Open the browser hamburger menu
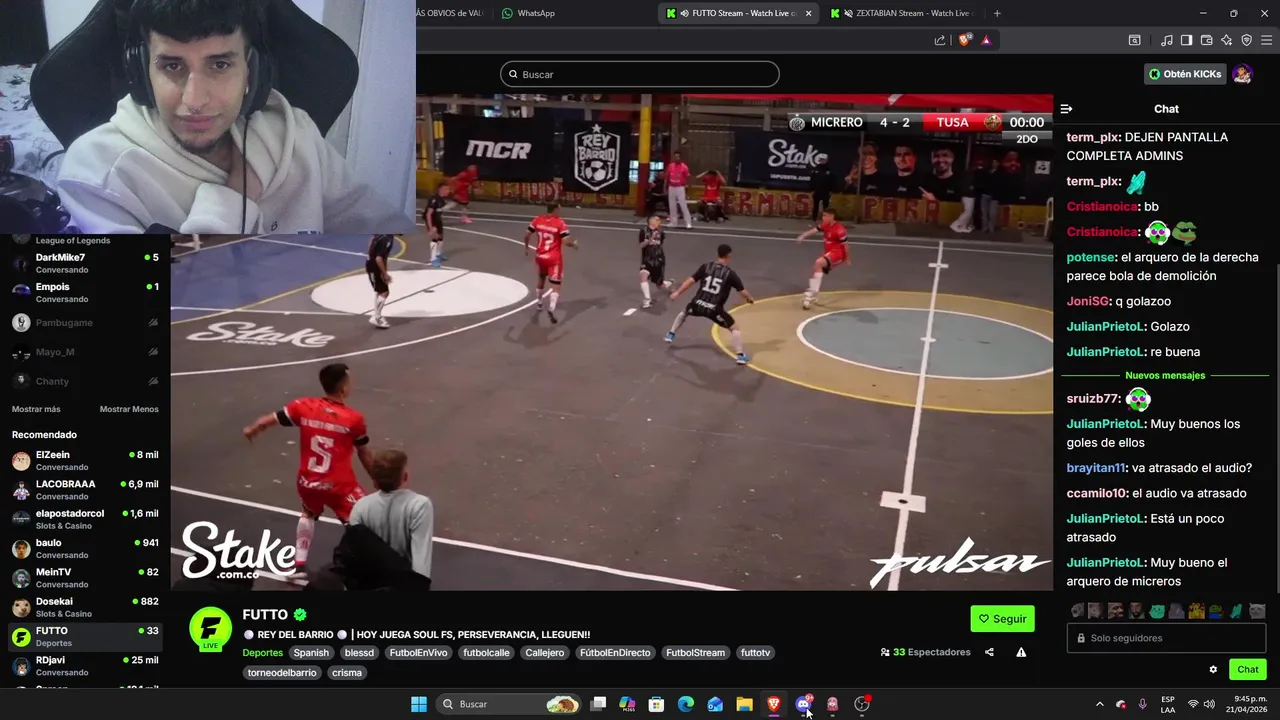1280x720 pixels. pos(1266,40)
